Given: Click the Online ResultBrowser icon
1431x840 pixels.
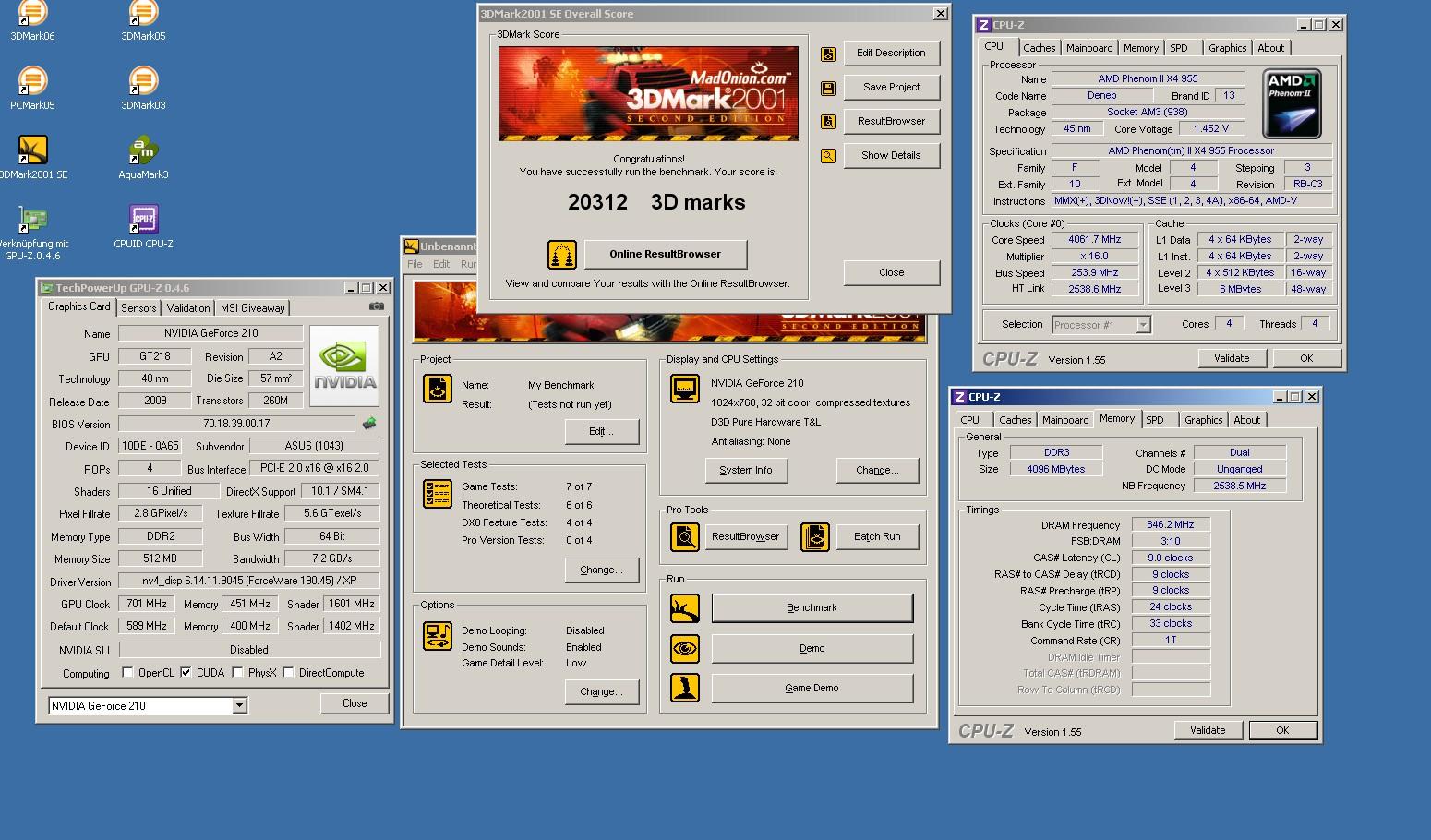Looking at the screenshot, I should (x=562, y=254).
